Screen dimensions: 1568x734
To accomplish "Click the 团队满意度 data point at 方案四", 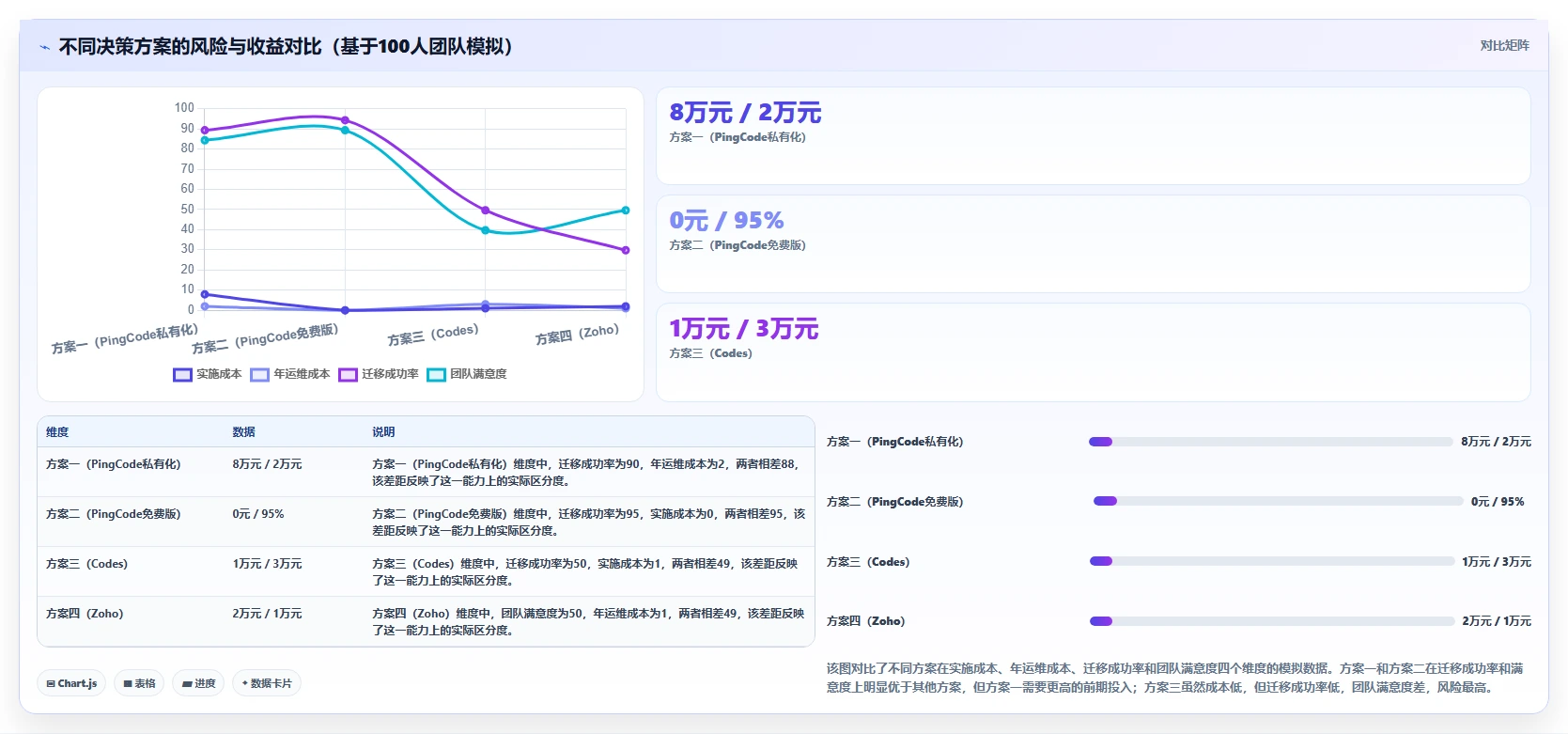I will click(626, 211).
